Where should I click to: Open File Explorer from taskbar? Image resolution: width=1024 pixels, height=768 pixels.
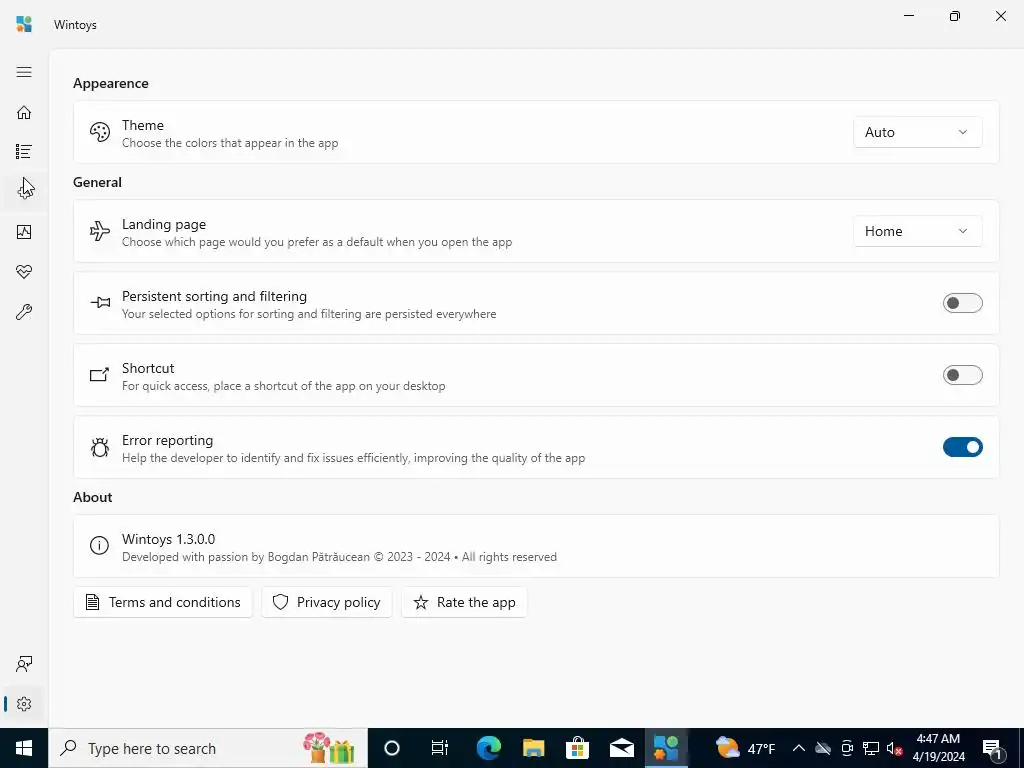point(534,748)
